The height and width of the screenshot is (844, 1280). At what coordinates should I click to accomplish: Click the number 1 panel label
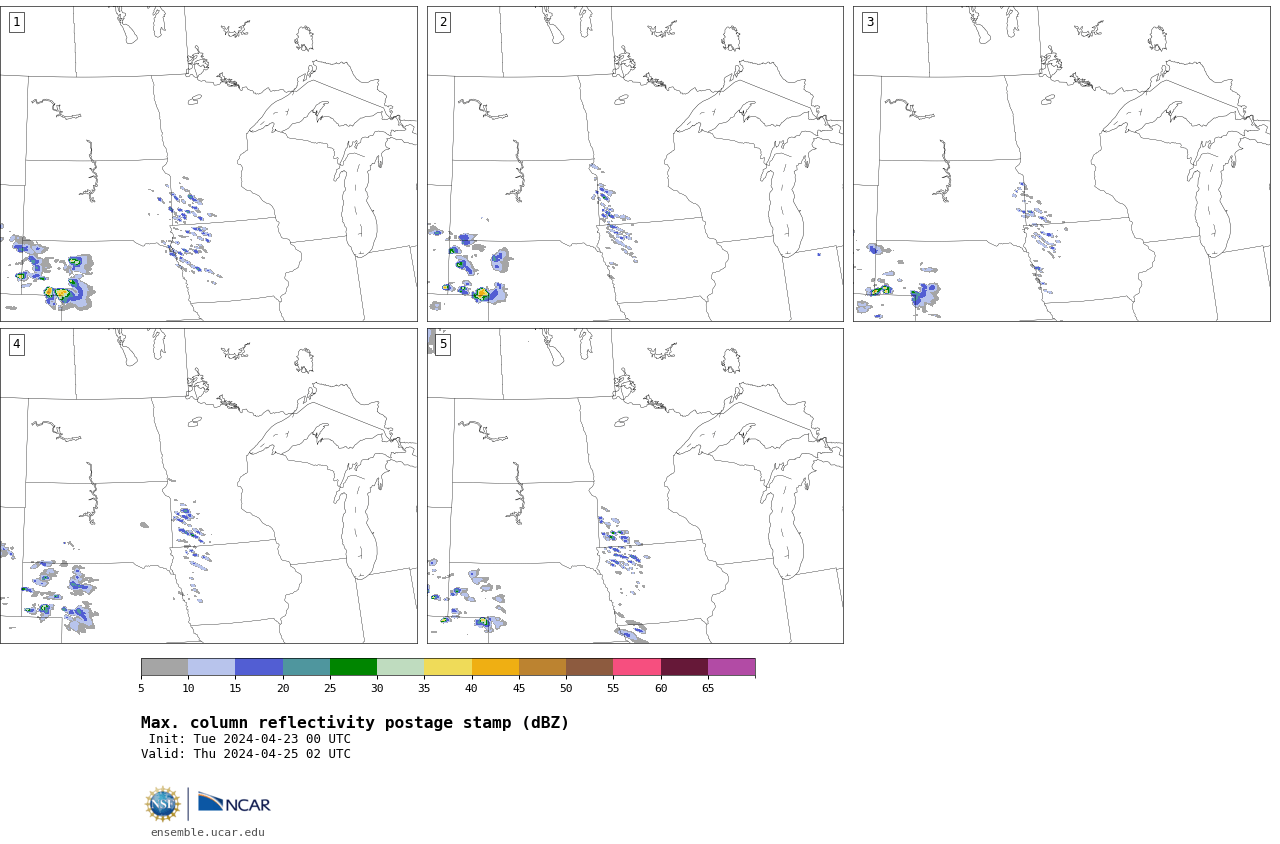(16, 22)
